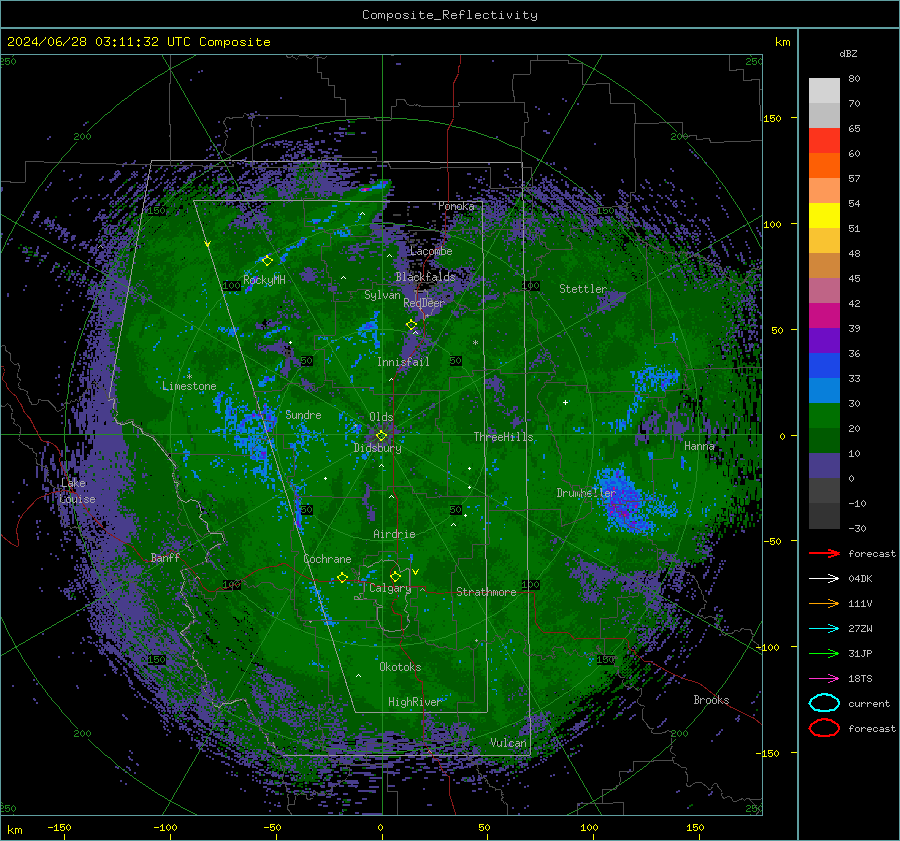Click the Blackfalds label
The width and height of the screenshot is (900, 841).
pos(425,277)
